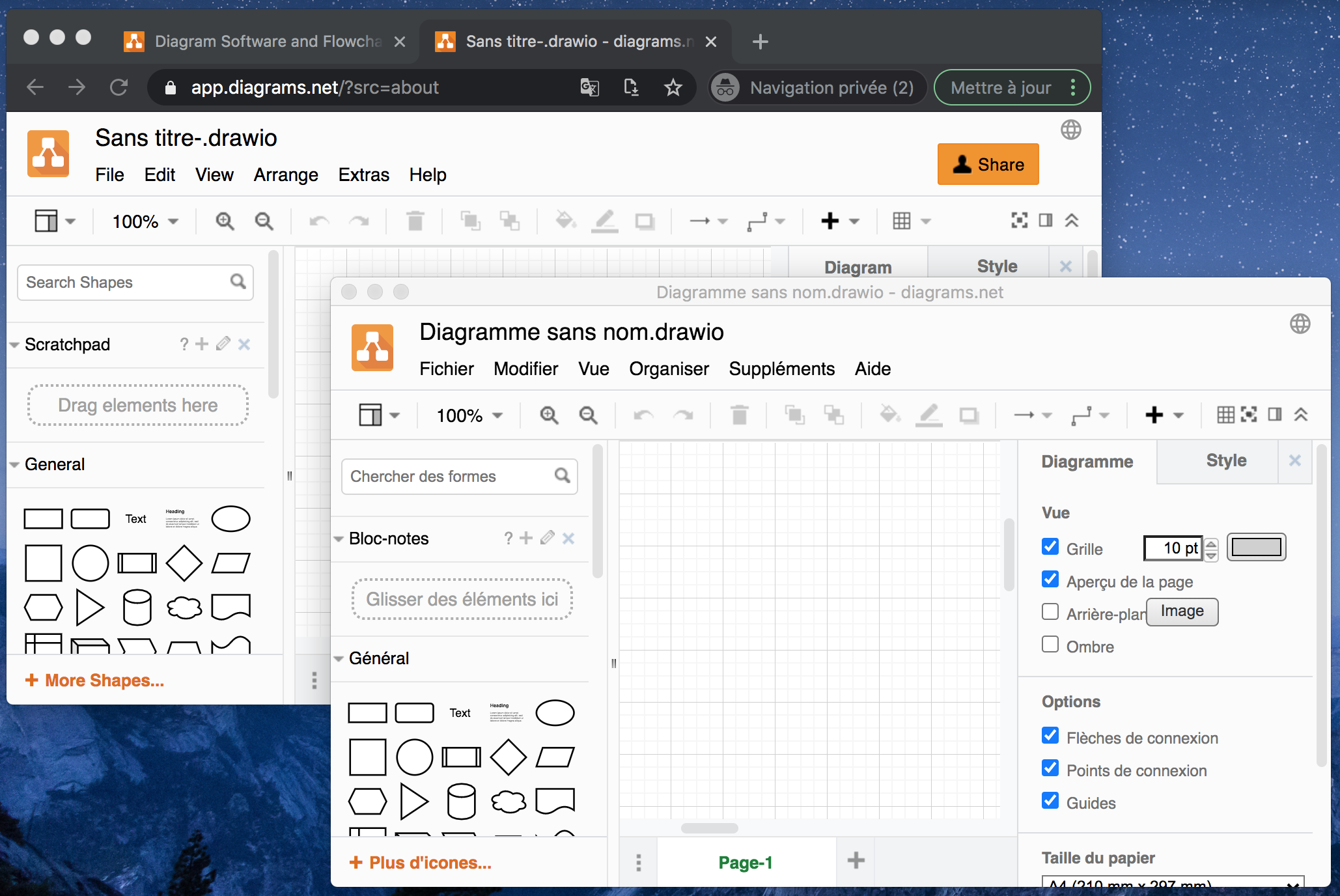Click the undo arrow in Diagramme sans nom toolbar
The width and height of the screenshot is (1340, 896).
(643, 415)
